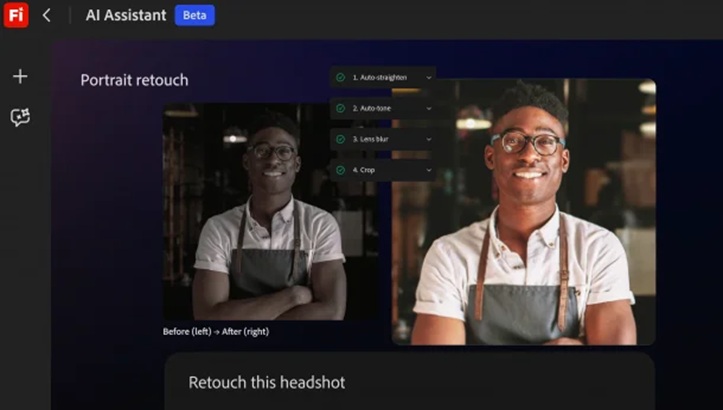Click the Lens blur green checkmark icon
This screenshot has width=723, height=410.
pyautogui.click(x=341, y=139)
